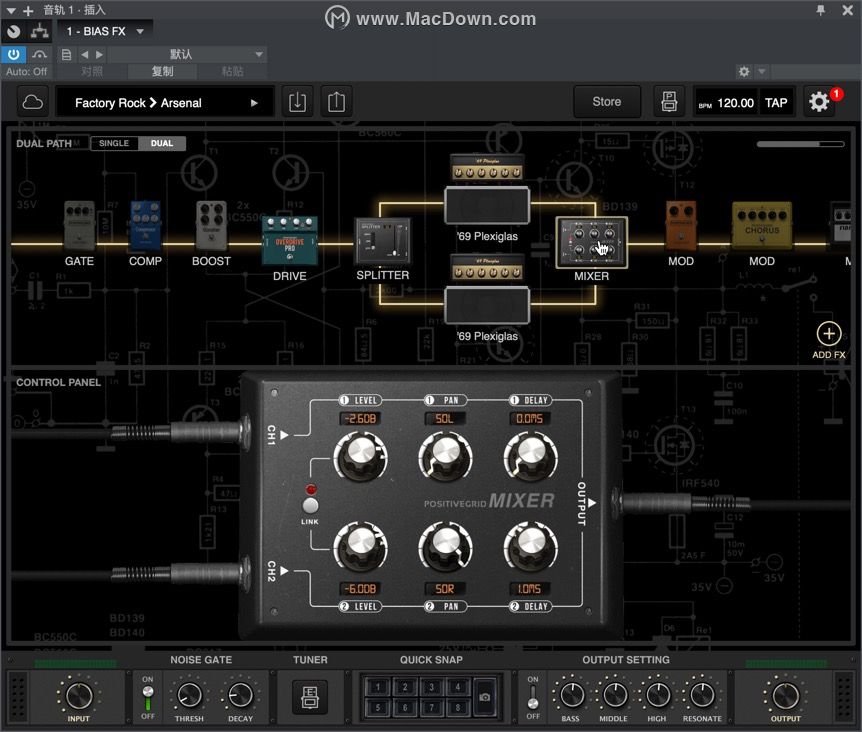Pin the plugin window
862x732 pixels.
pos(820,10)
